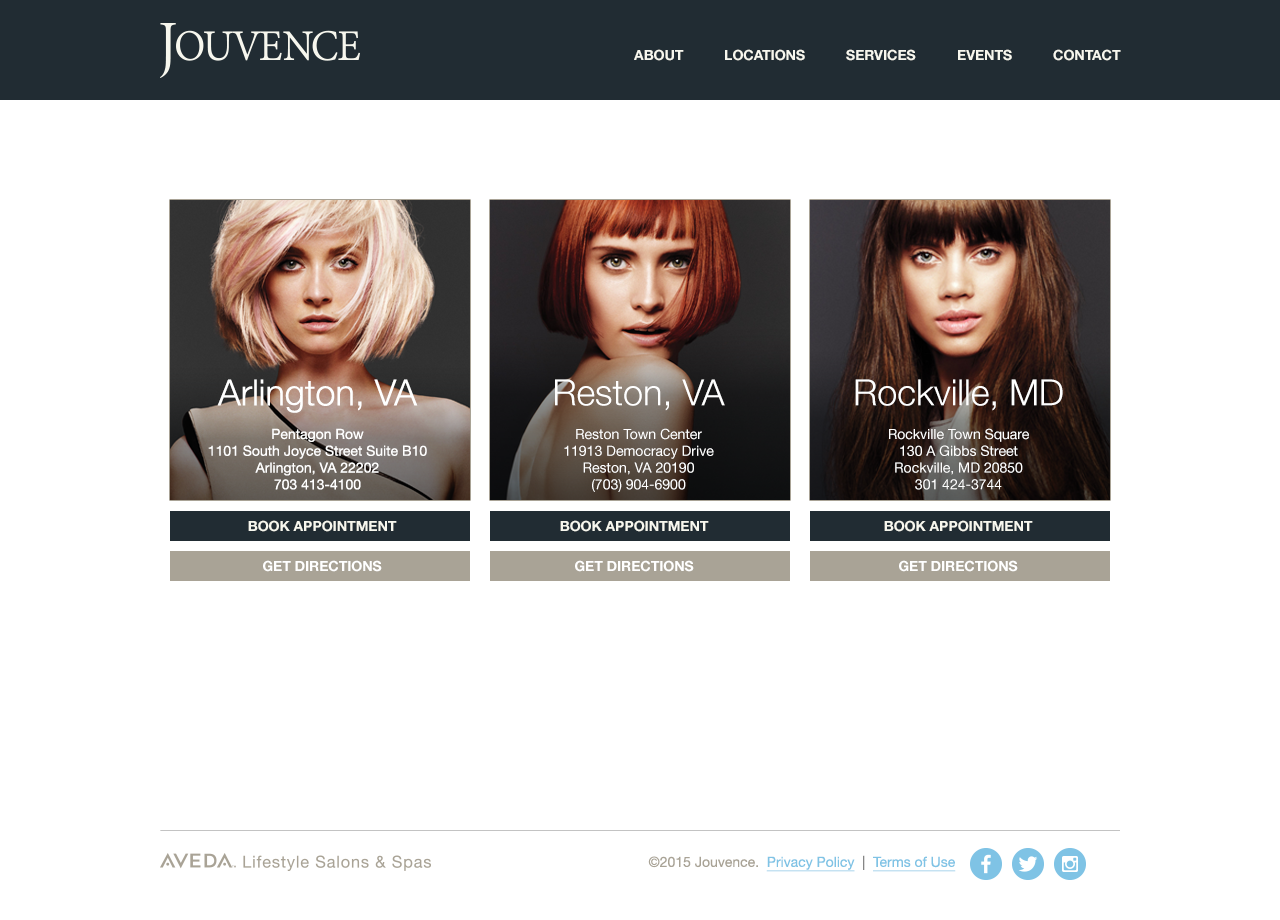The width and height of the screenshot is (1280, 920).
Task: Click the Reston, VA heading
Action: 638,393
